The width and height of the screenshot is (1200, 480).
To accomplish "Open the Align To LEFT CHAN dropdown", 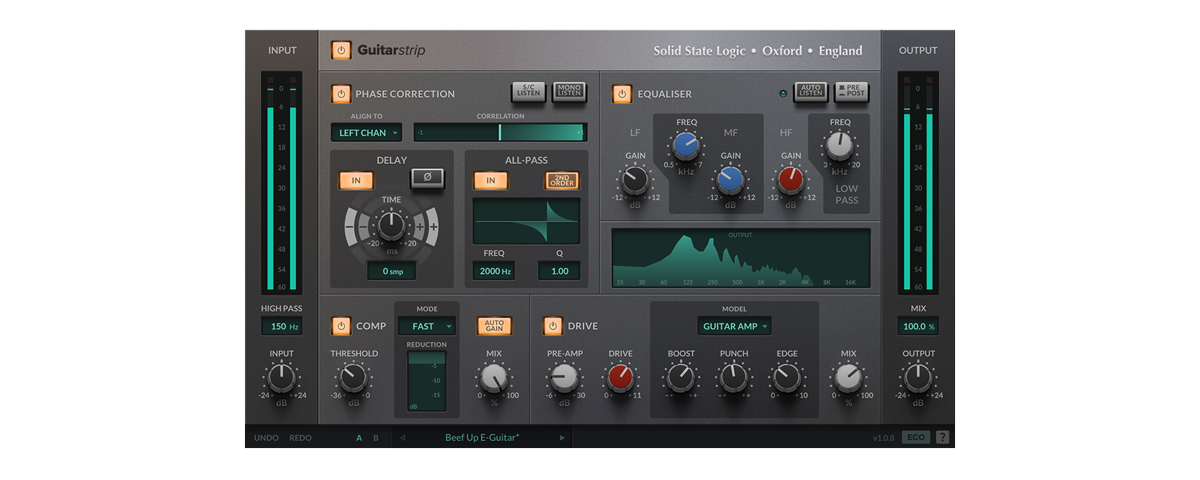I will pos(366,132).
